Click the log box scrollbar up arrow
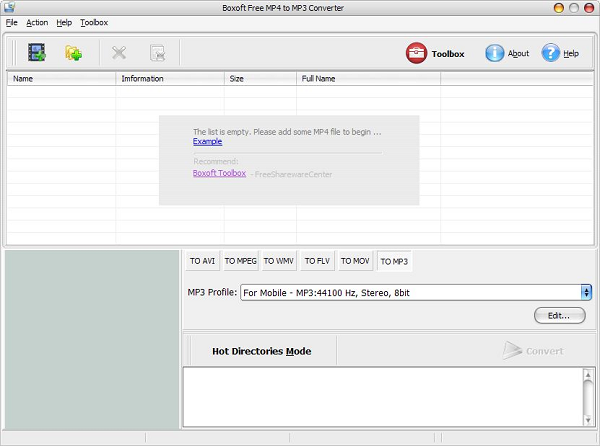The width and height of the screenshot is (600, 446). click(588, 375)
